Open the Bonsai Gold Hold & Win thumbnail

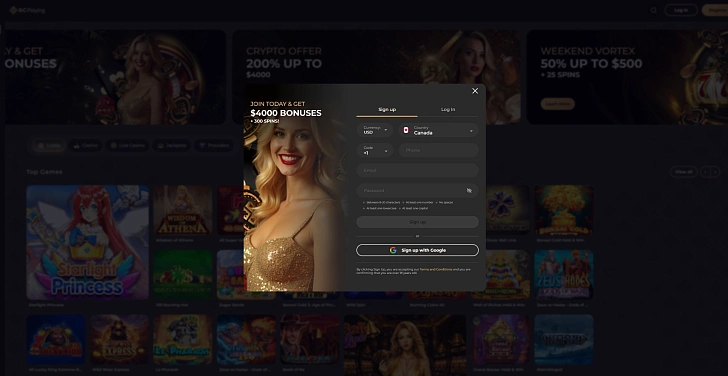point(564,210)
